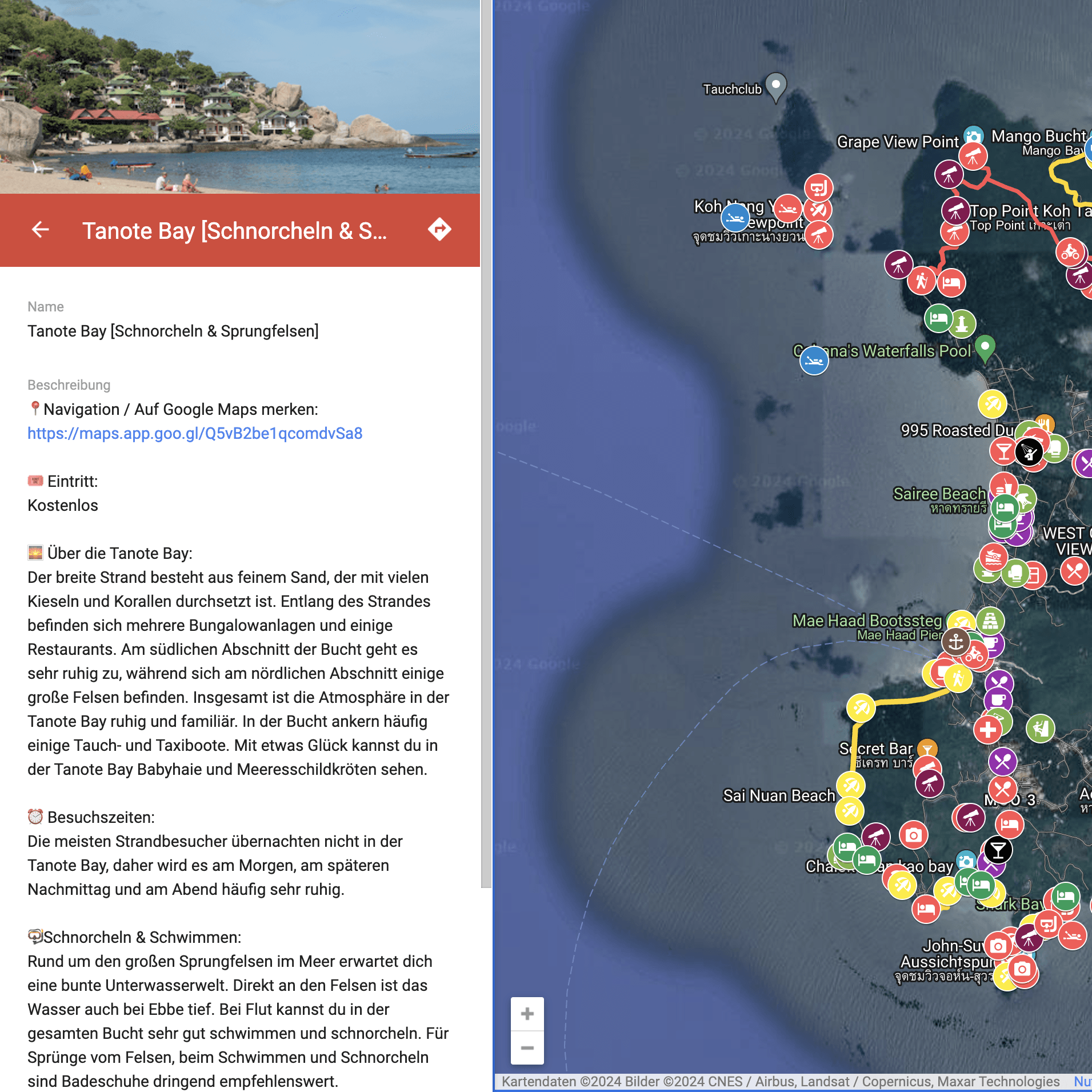The height and width of the screenshot is (1092, 1092).
Task: Click the red snorkel mask marker
Action: tap(818, 188)
